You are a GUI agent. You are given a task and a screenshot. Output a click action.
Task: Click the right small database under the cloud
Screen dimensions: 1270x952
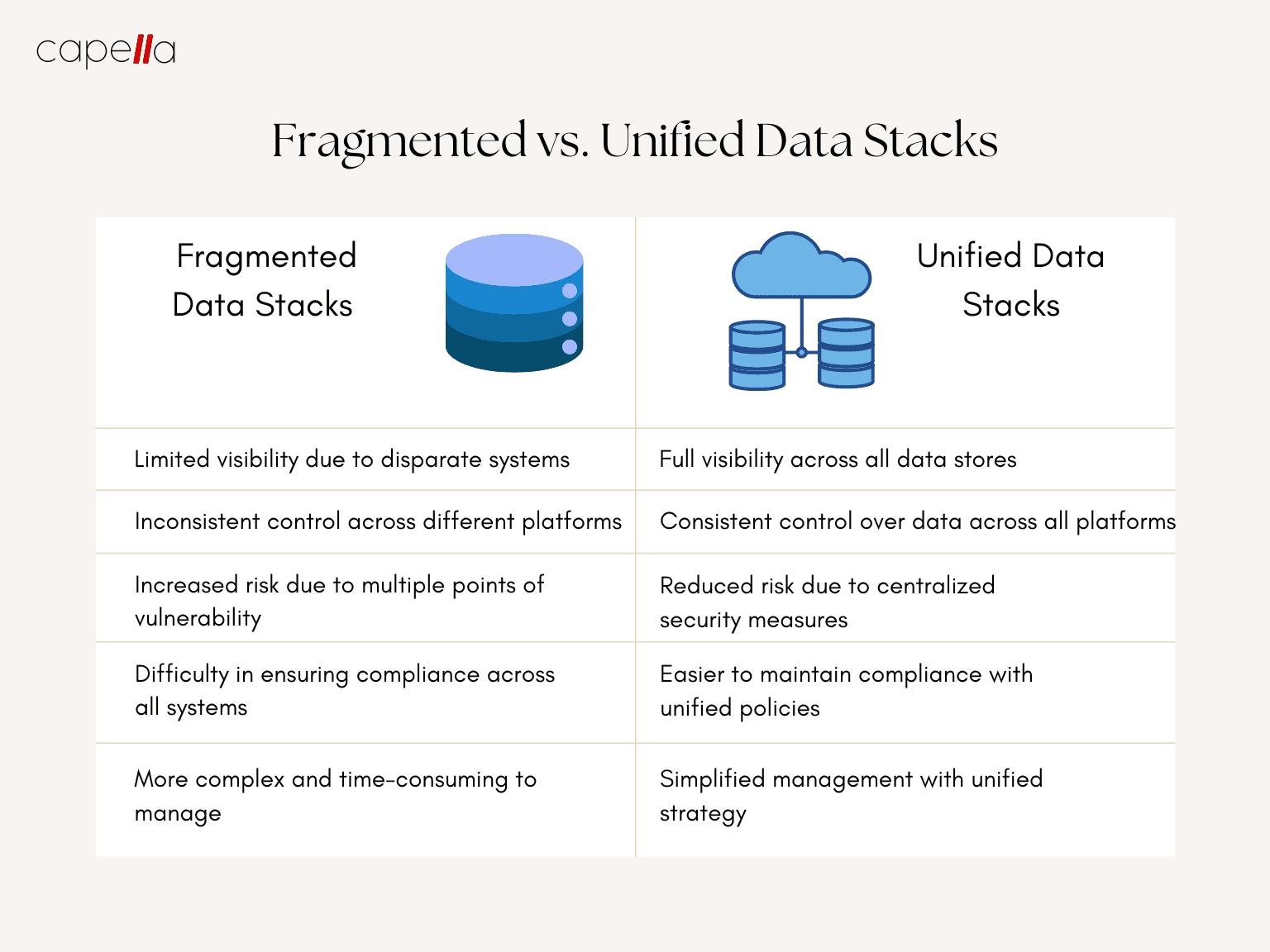[x=846, y=353]
